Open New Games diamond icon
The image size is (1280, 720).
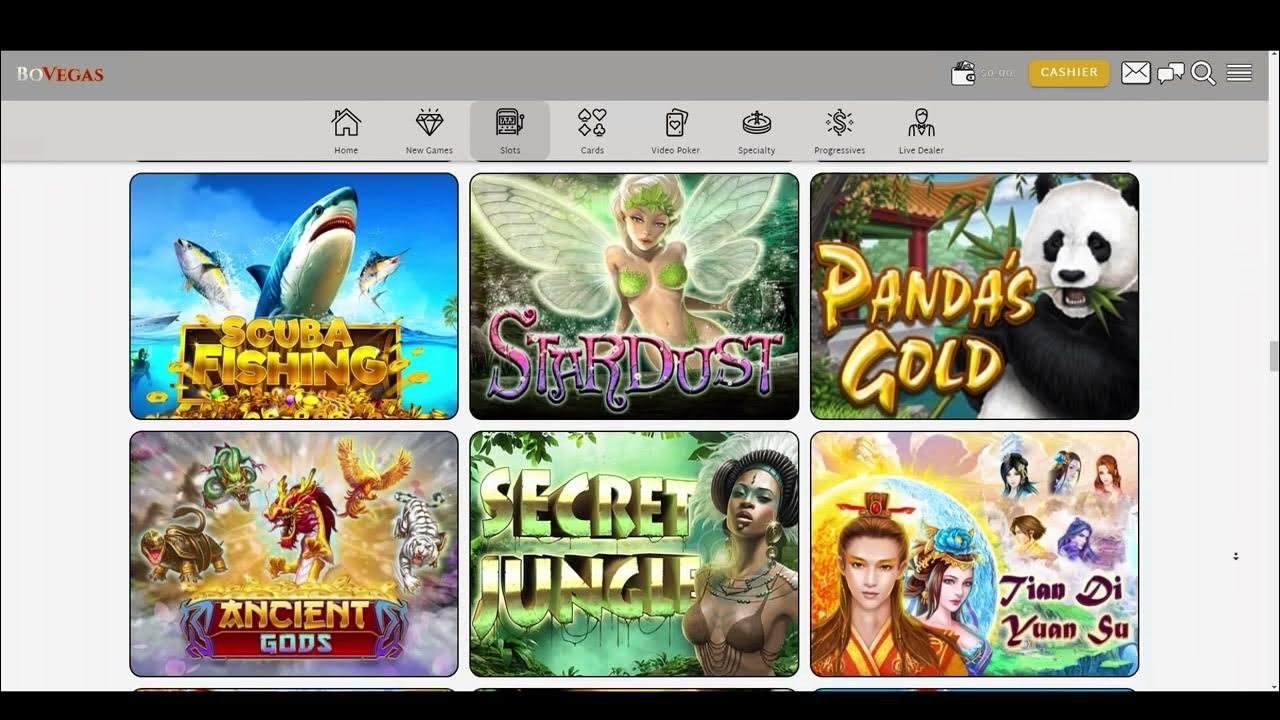tap(430, 123)
